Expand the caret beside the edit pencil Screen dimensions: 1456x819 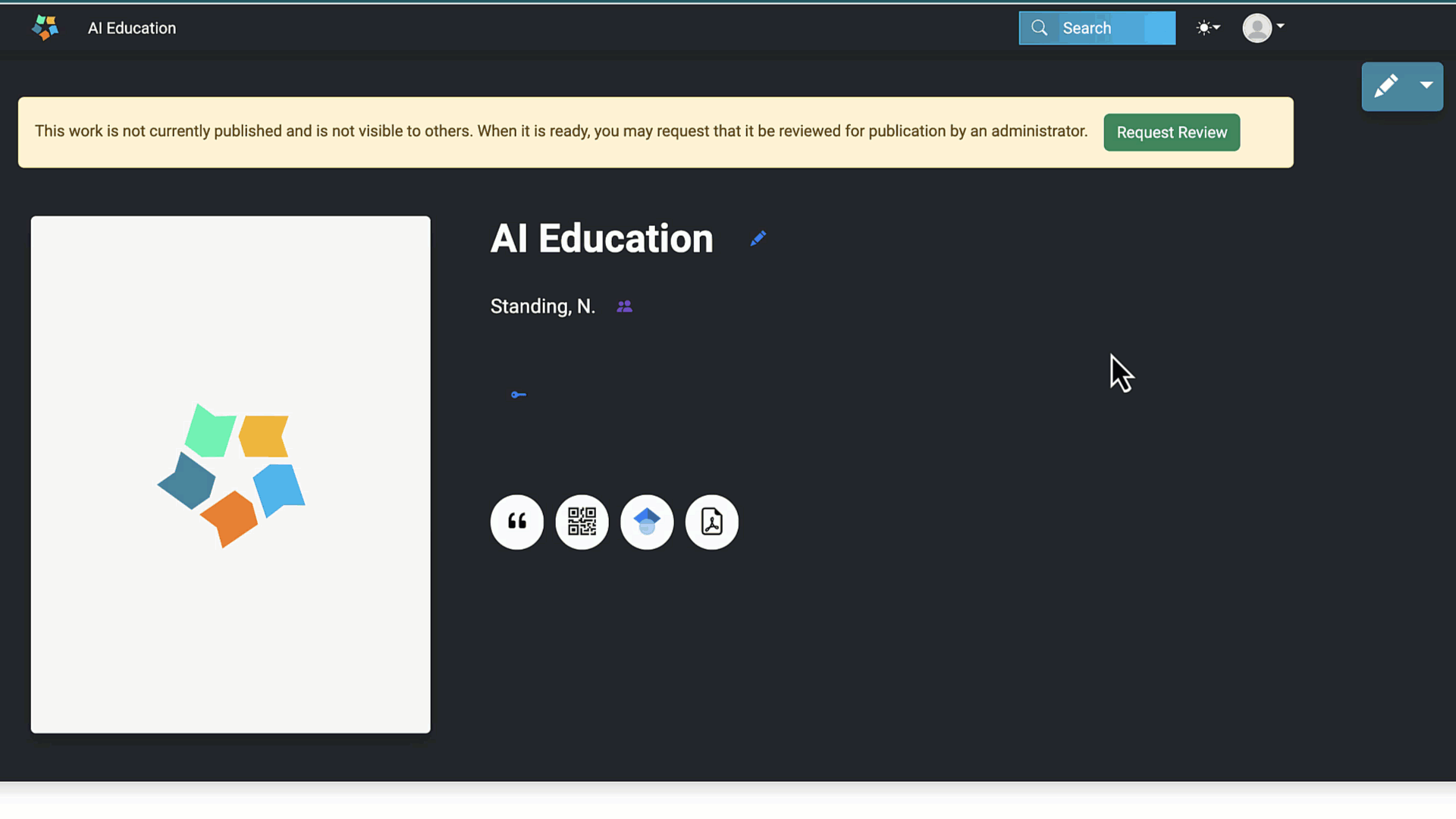(x=1426, y=86)
